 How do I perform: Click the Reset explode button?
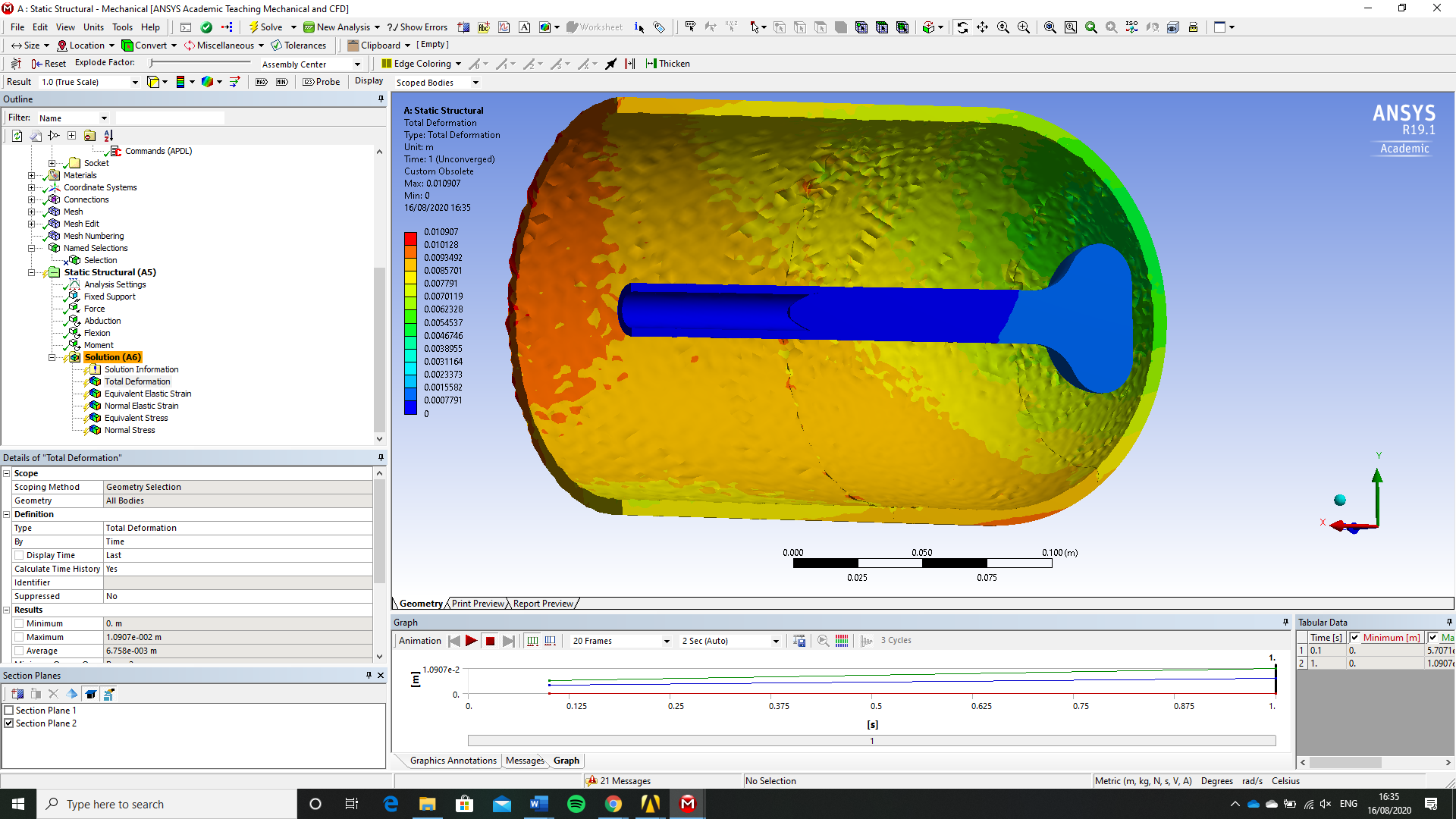49,64
